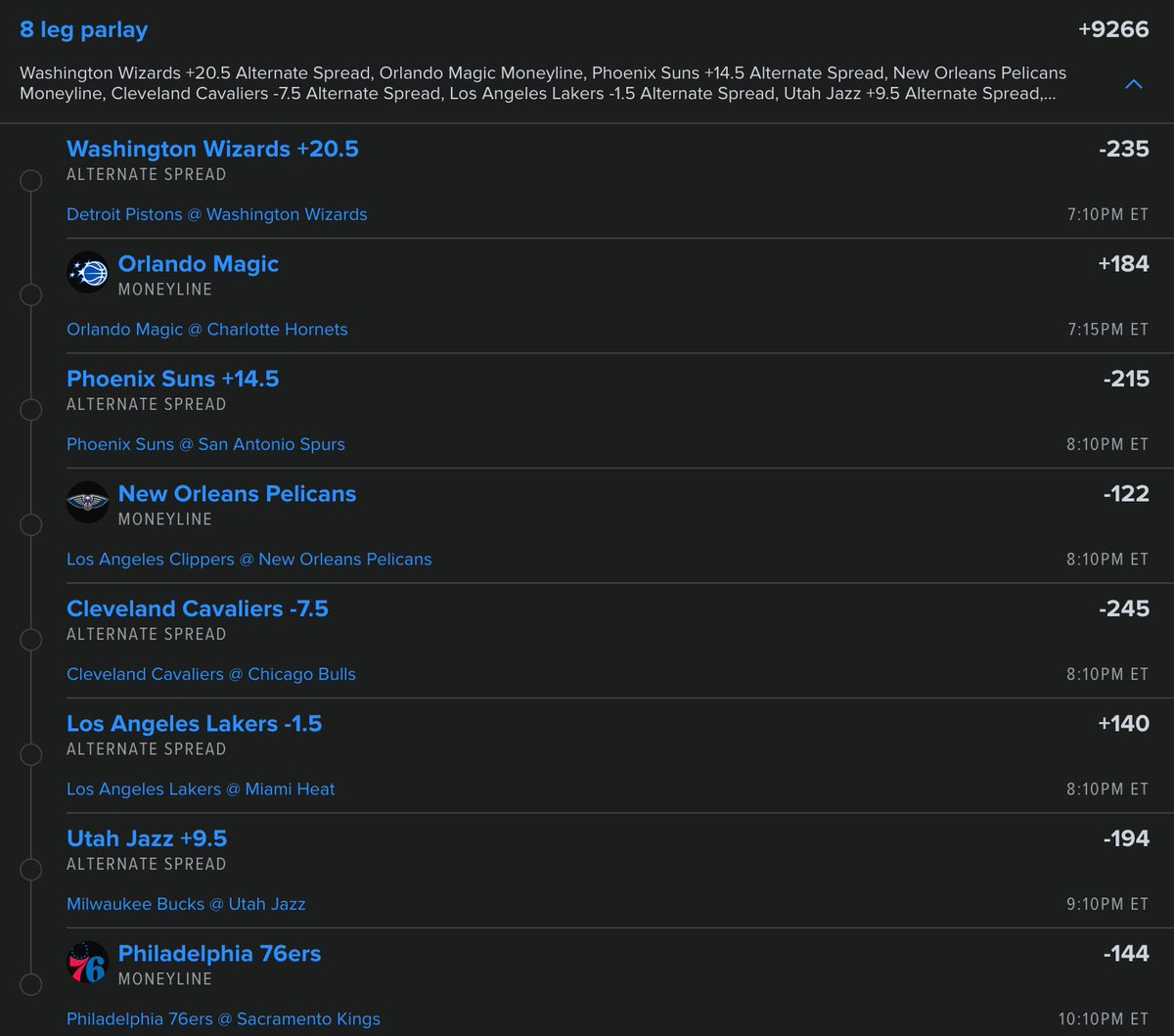The image size is (1174, 1036).
Task: Open Milwaukee Bucks @ Utah Jazz game
Action: [x=186, y=904]
